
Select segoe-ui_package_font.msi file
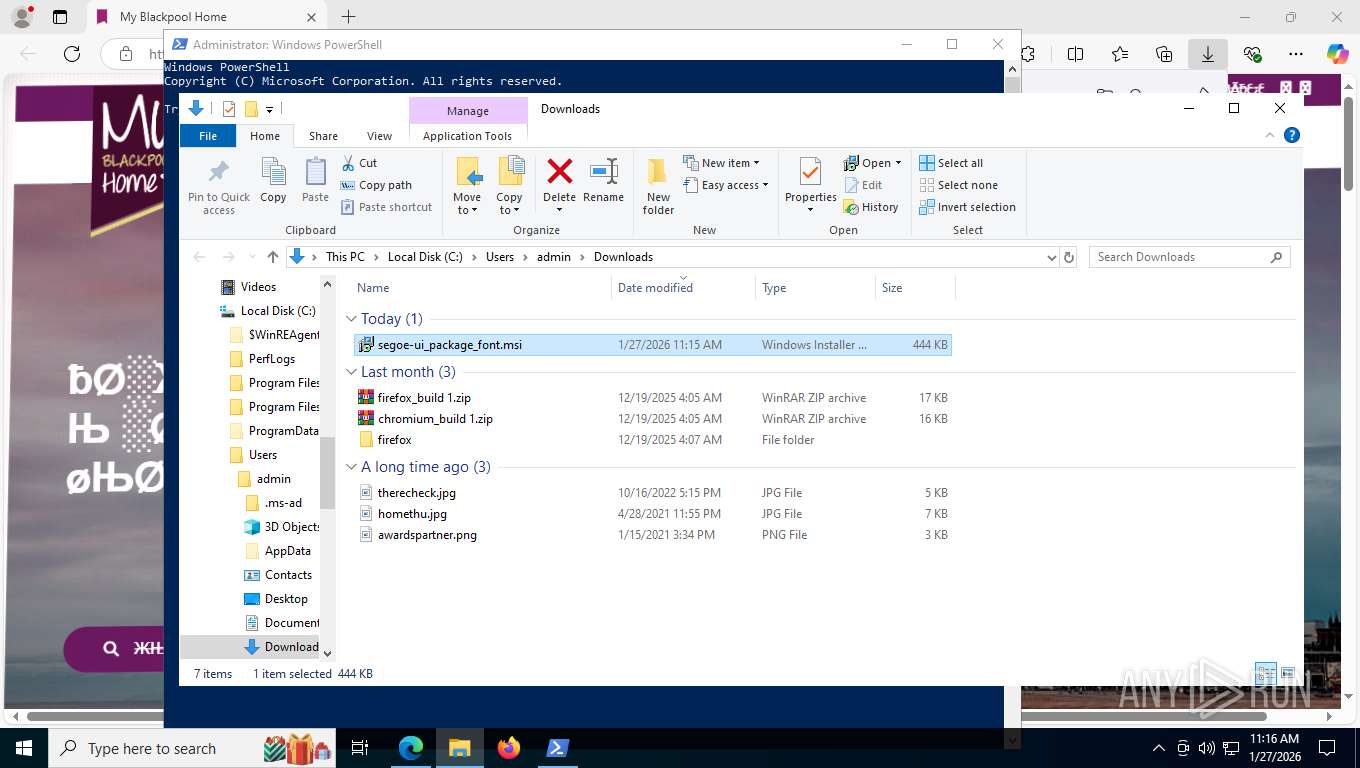click(653, 345)
